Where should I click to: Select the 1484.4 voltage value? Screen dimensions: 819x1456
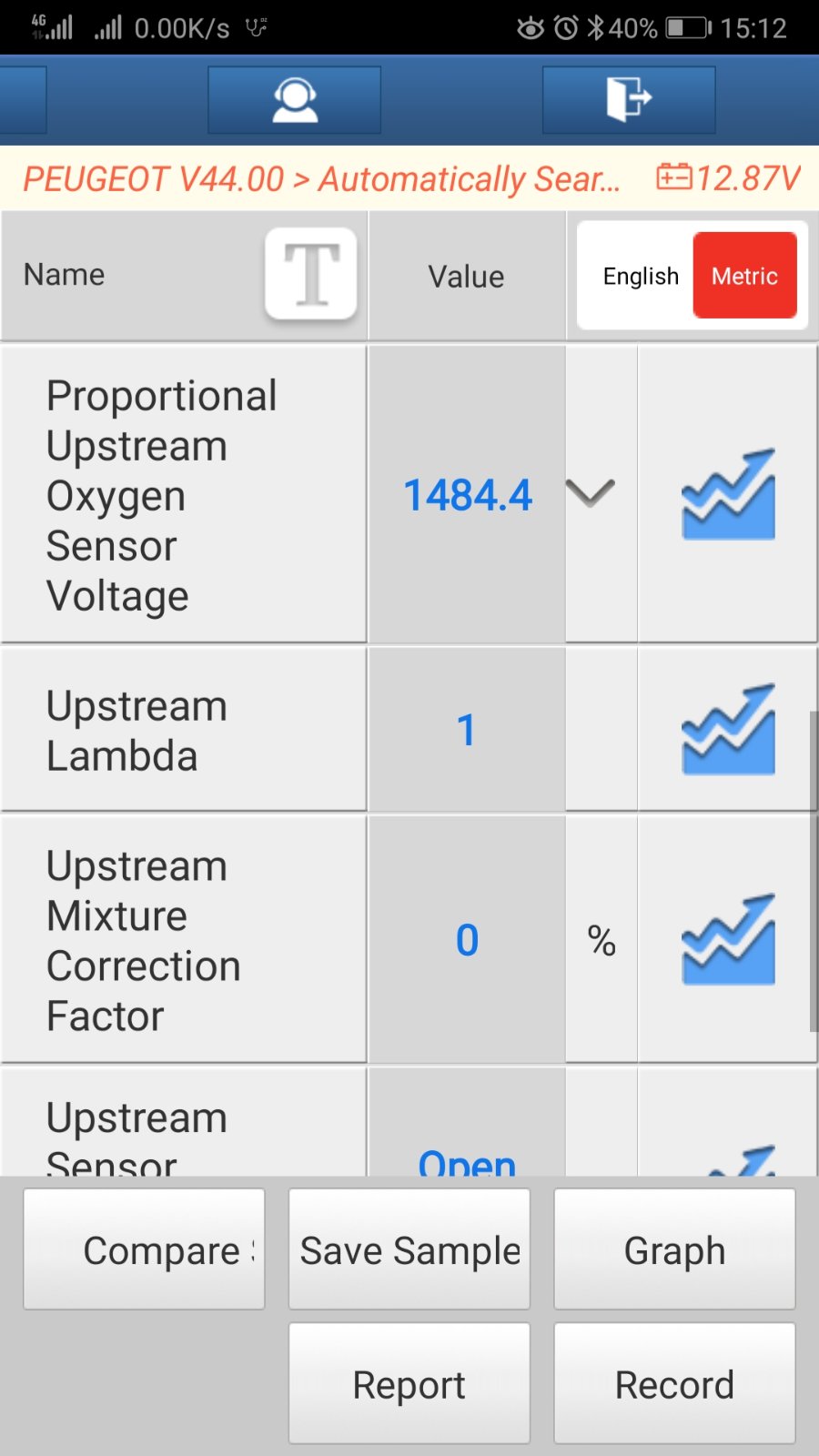pos(467,495)
